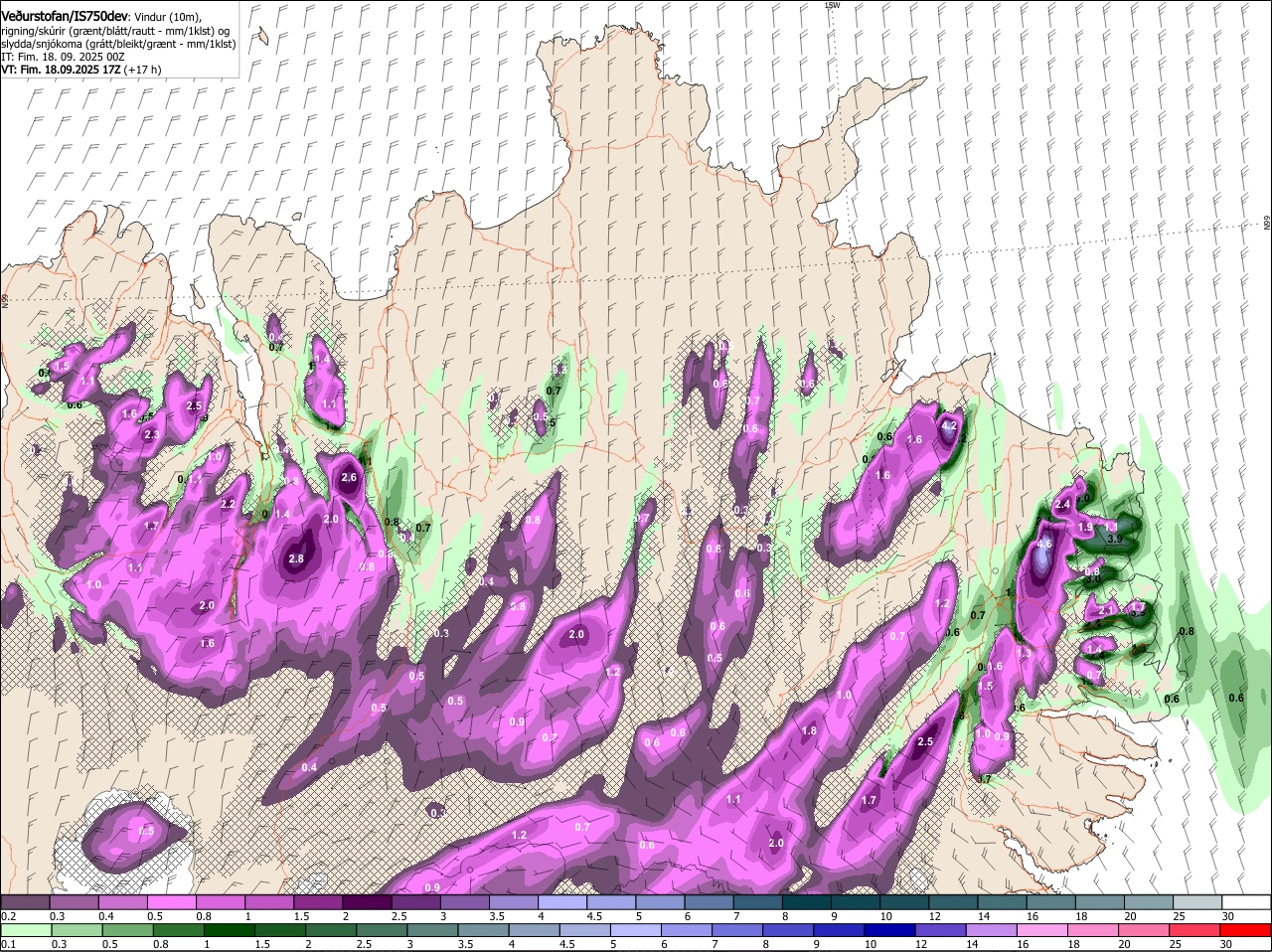Click the bright red rain-scale swatch labeled 30
Viewport: 1272px width, 952px height.
coord(1247,930)
